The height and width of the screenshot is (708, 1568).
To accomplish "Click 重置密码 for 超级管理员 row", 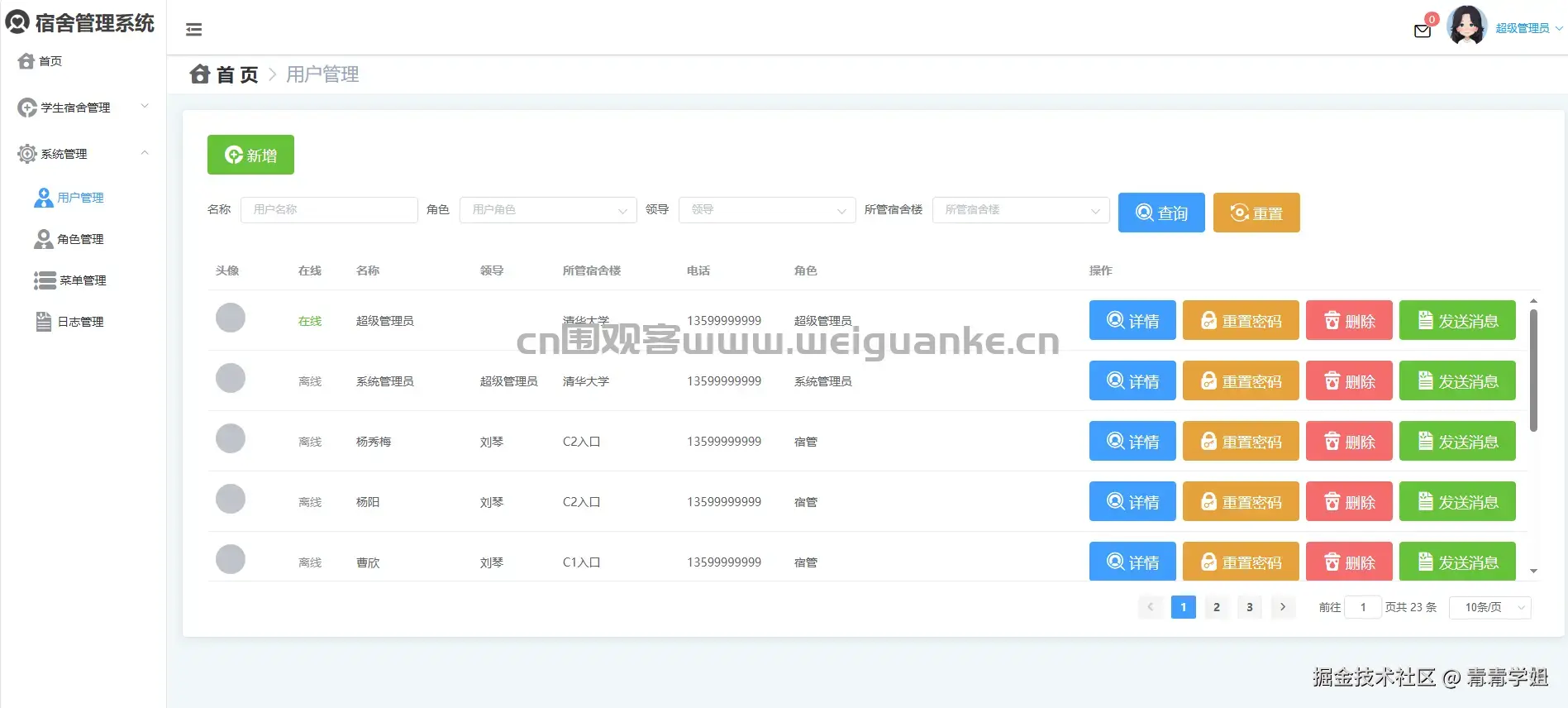I will [x=1241, y=320].
